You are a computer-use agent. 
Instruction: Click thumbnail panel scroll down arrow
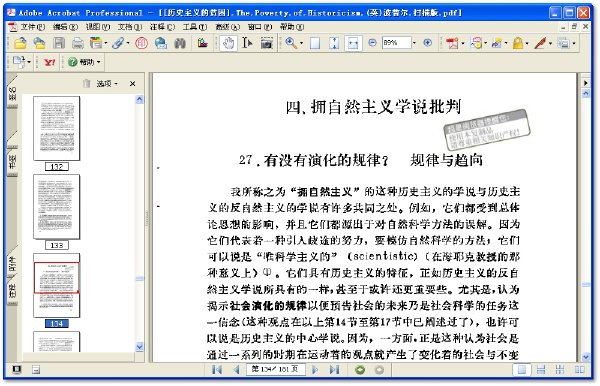(x=139, y=347)
